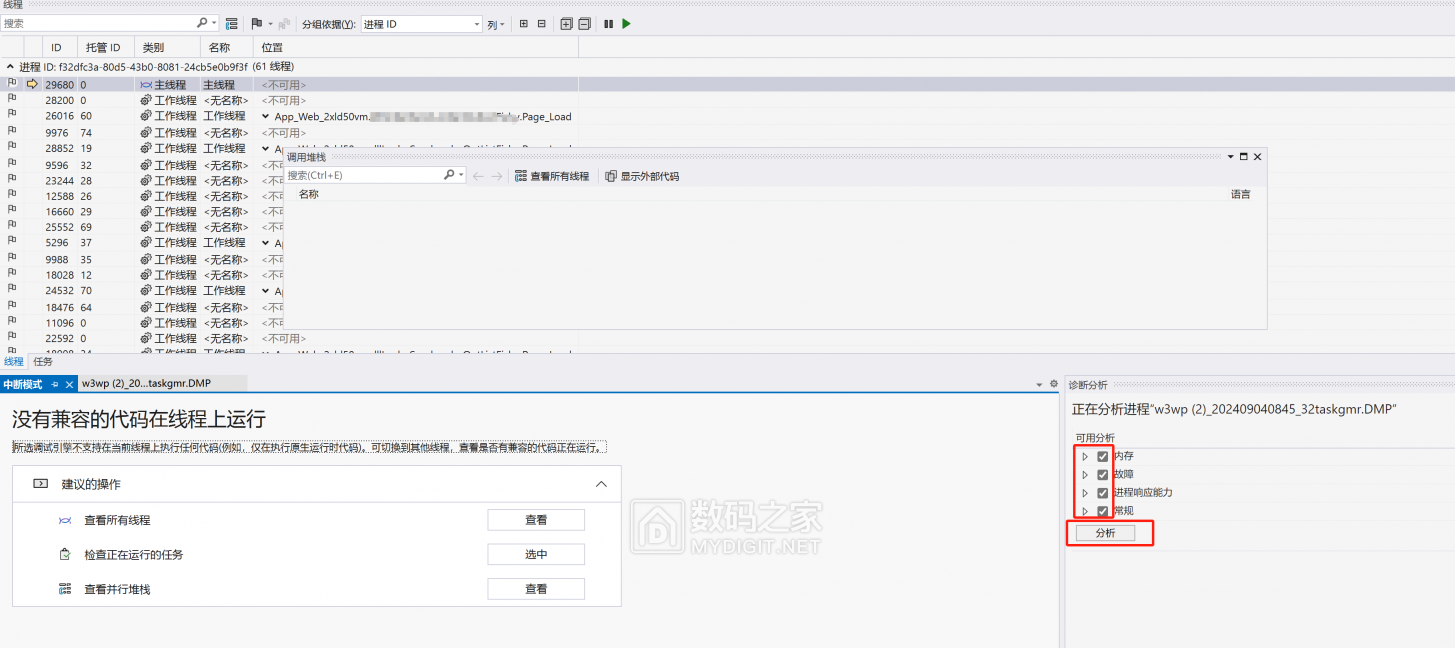
Task: Click 查看所有线程 in call stack toolbar
Action: [552, 176]
